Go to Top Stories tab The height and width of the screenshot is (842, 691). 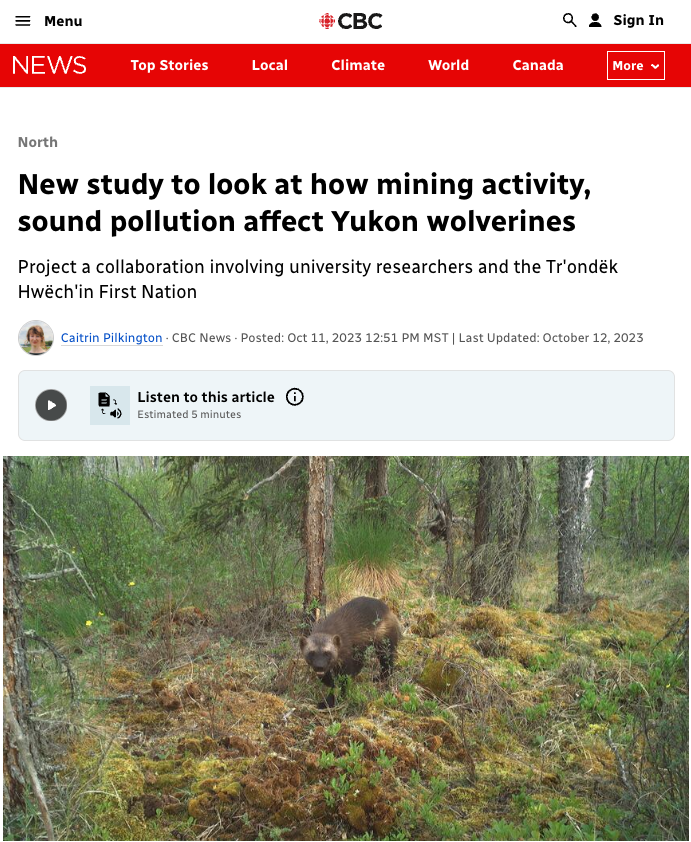pos(169,66)
